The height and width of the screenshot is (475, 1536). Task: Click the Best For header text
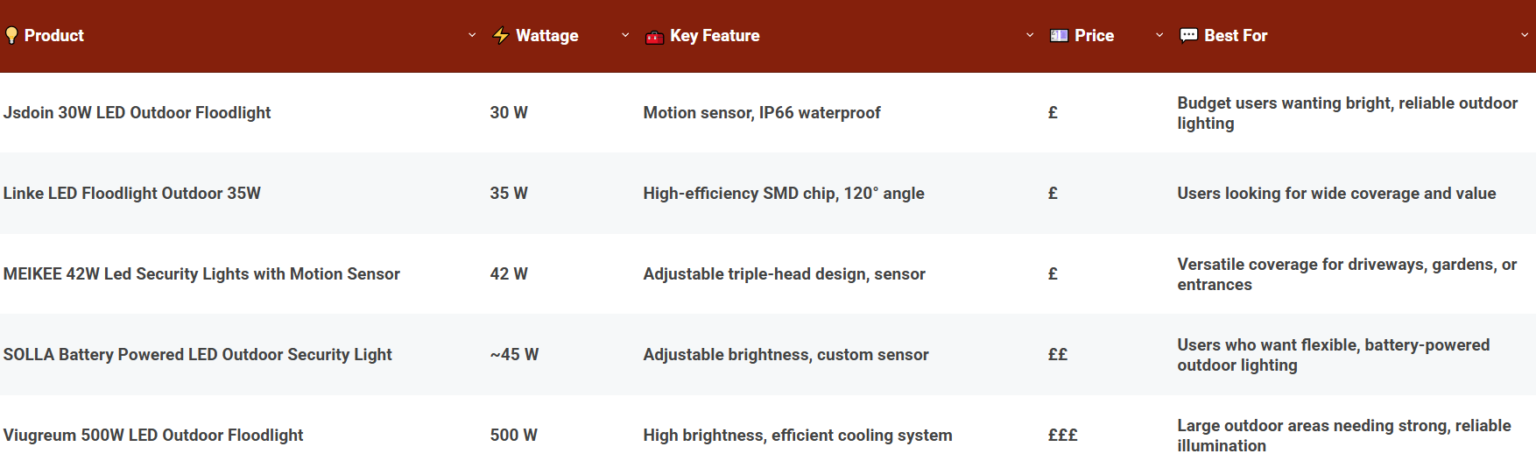pos(1235,36)
